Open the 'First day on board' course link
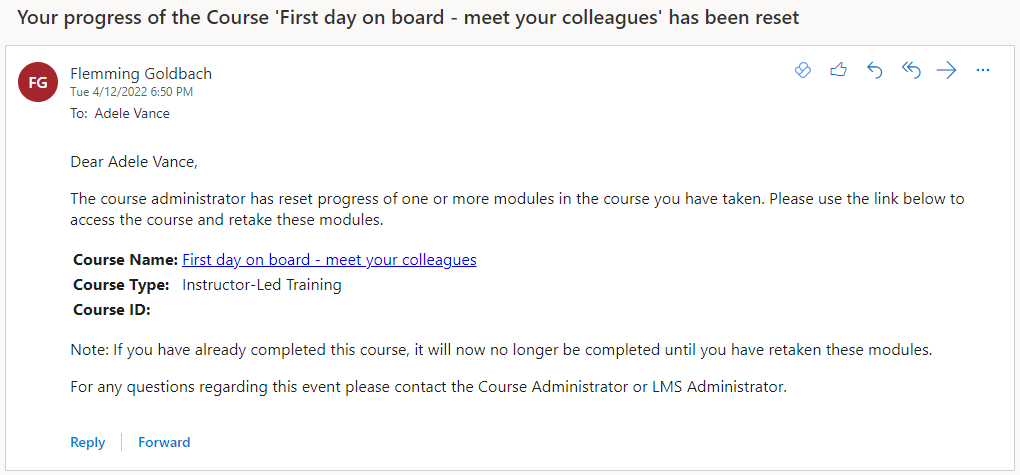 click(329, 260)
